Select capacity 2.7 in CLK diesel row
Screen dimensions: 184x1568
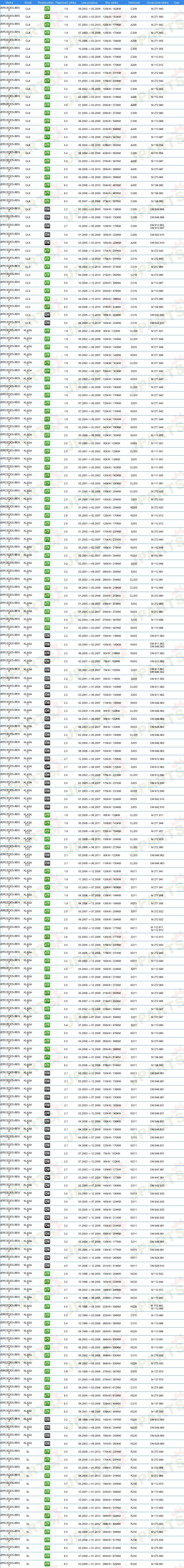66,225
